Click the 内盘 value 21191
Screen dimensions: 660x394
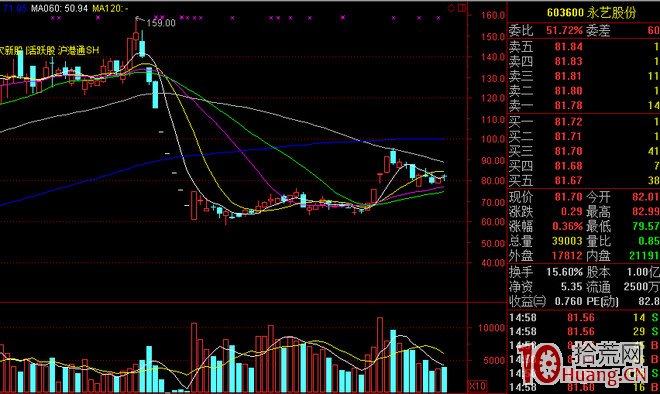[x=644, y=256]
